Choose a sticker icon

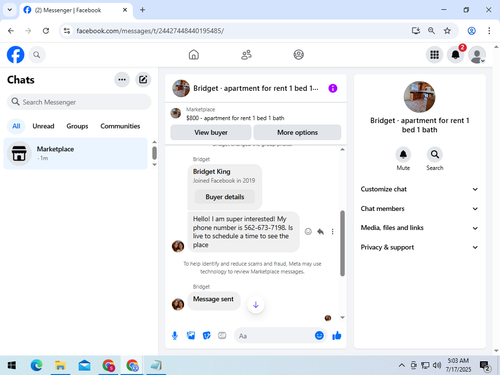pyautogui.click(x=207, y=336)
